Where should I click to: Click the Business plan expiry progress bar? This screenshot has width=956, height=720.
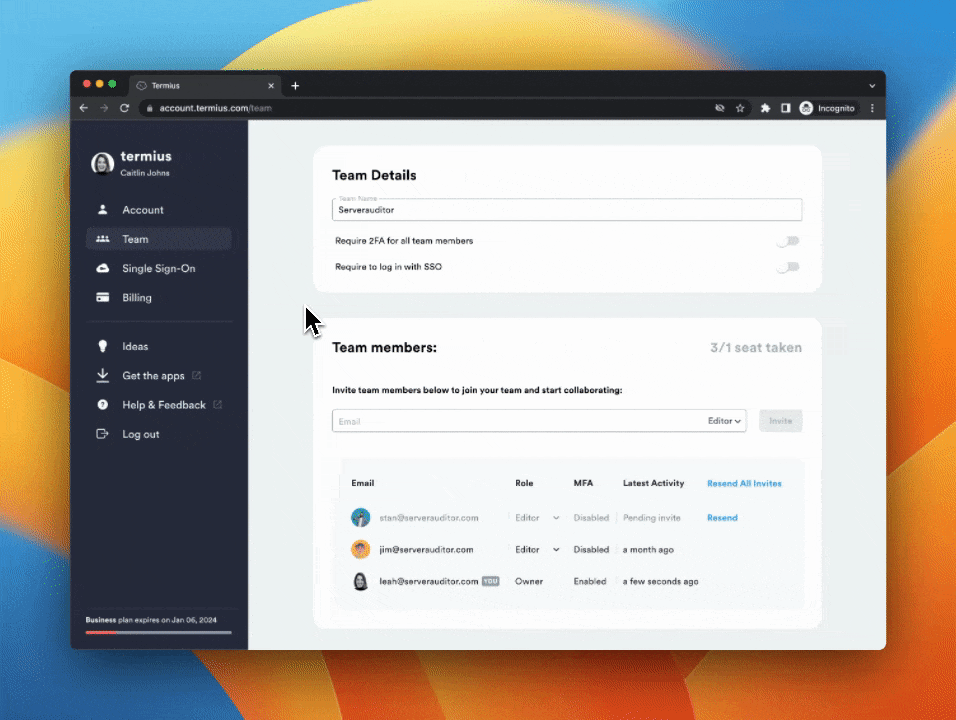pos(159,632)
